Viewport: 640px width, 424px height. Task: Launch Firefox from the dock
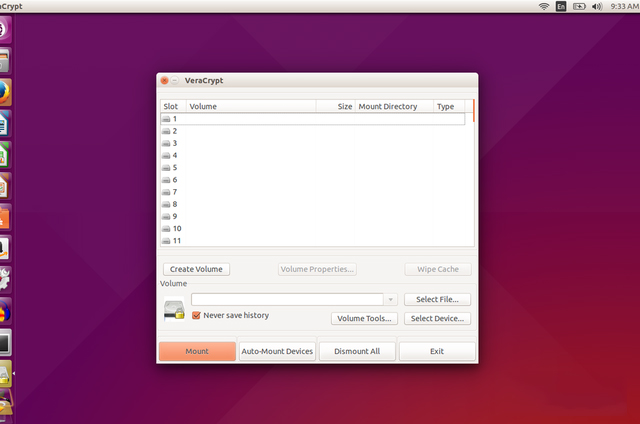coord(4,92)
